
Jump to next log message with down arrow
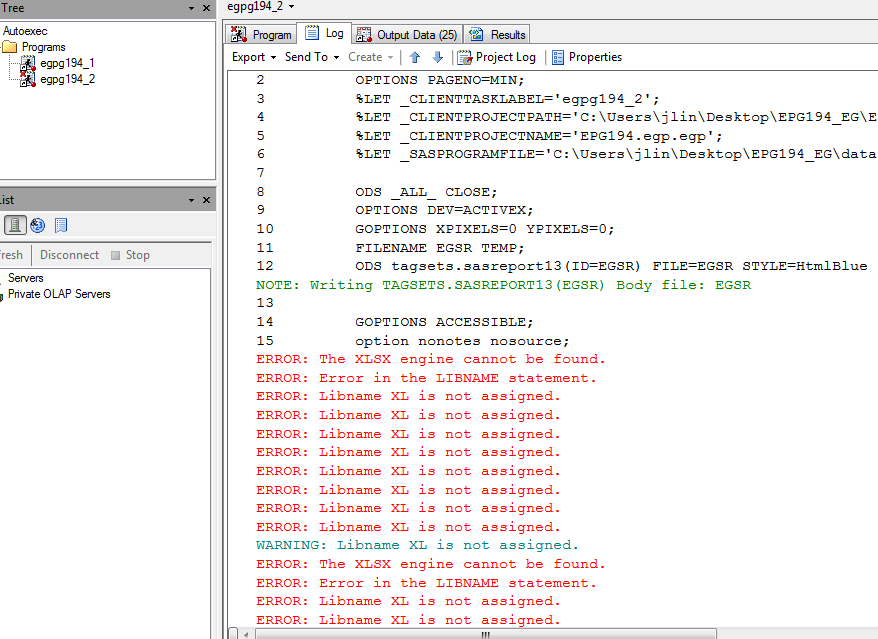[437, 57]
